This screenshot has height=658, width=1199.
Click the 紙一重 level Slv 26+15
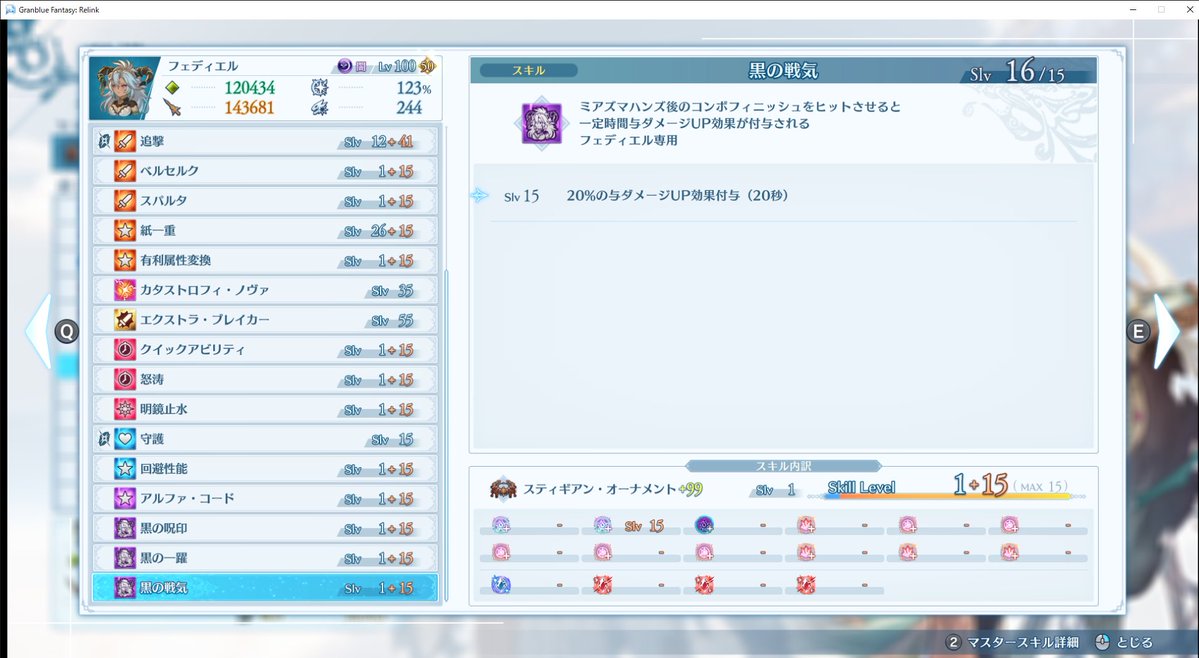(379, 232)
